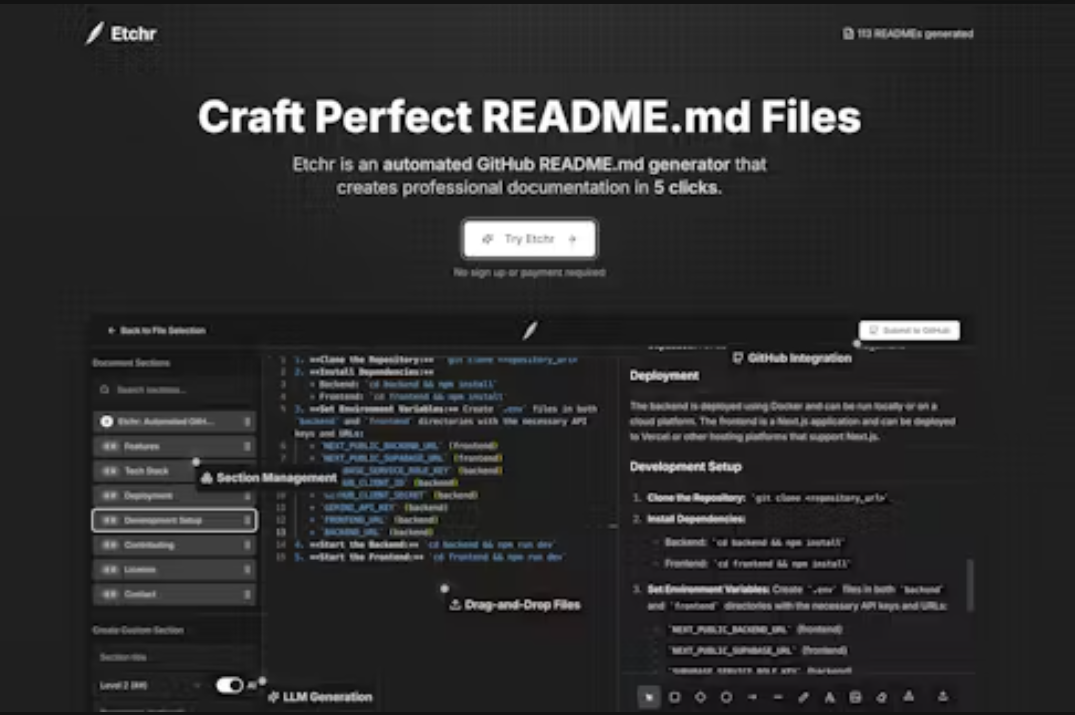The width and height of the screenshot is (1075, 715).
Task: Click the Development Setup heading in preview pane
Action: tap(686, 467)
